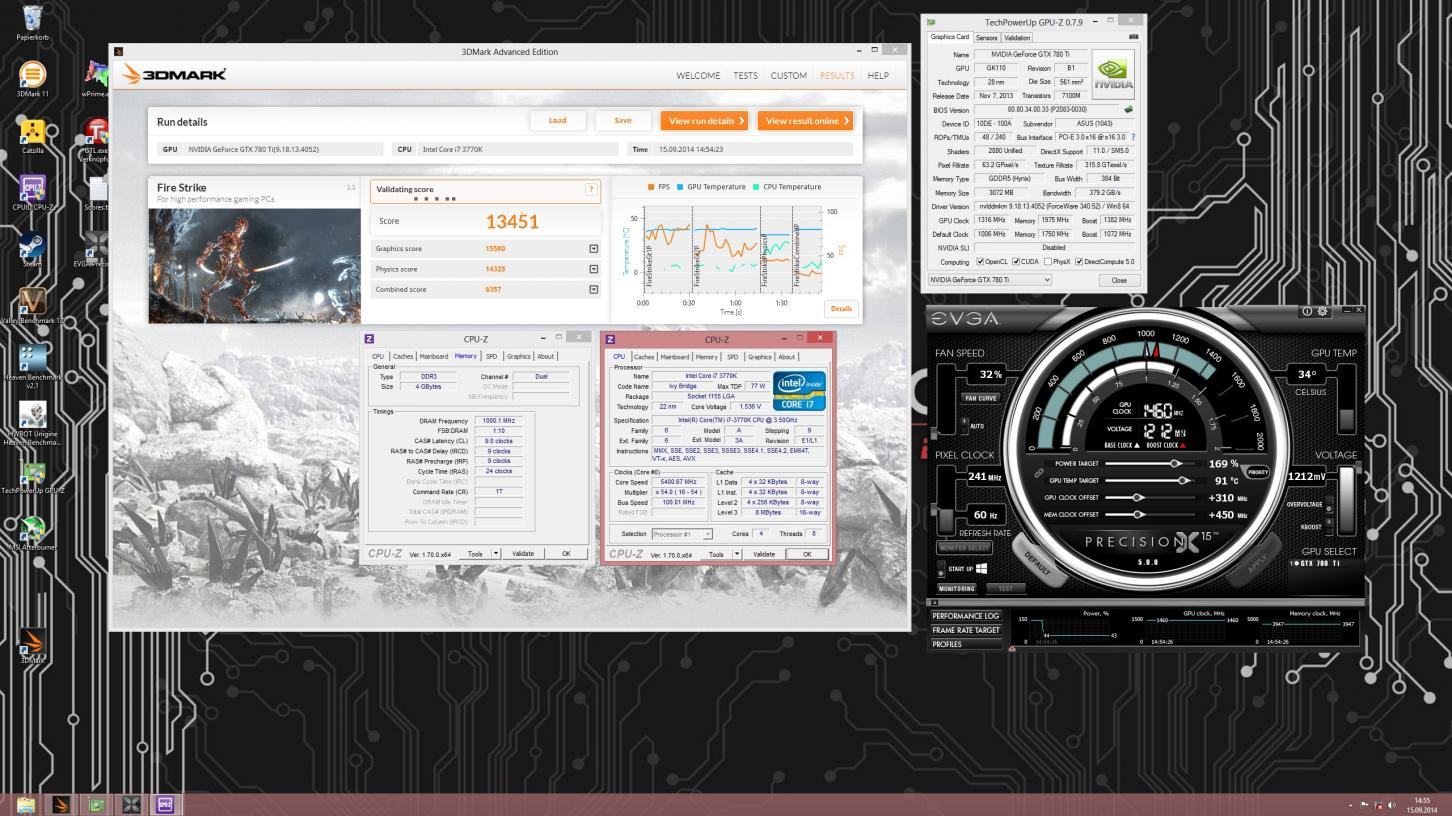This screenshot has height=816, width=1452.
Task: Collapse the Precision monitoring panel arrow
Action: [934, 602]
